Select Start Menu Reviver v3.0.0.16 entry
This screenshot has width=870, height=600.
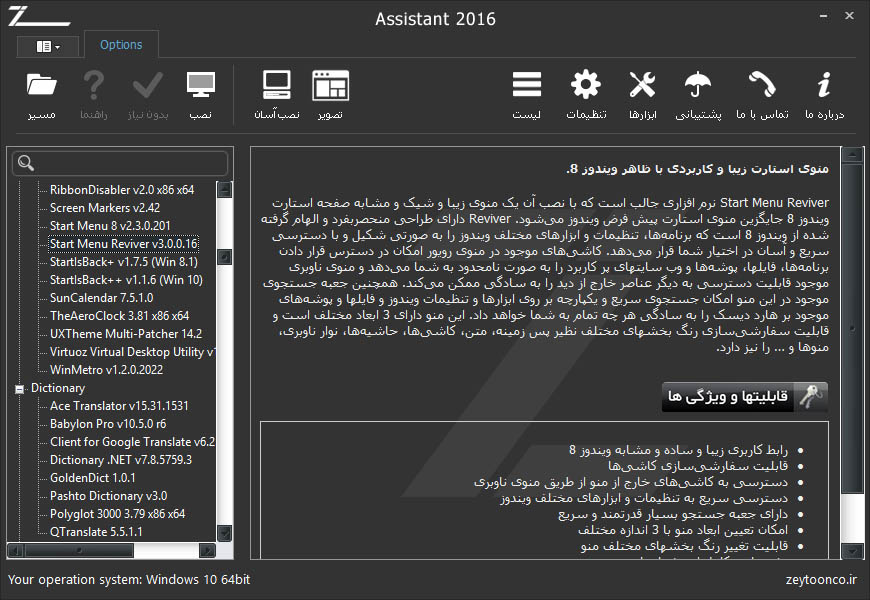(123, 243)
